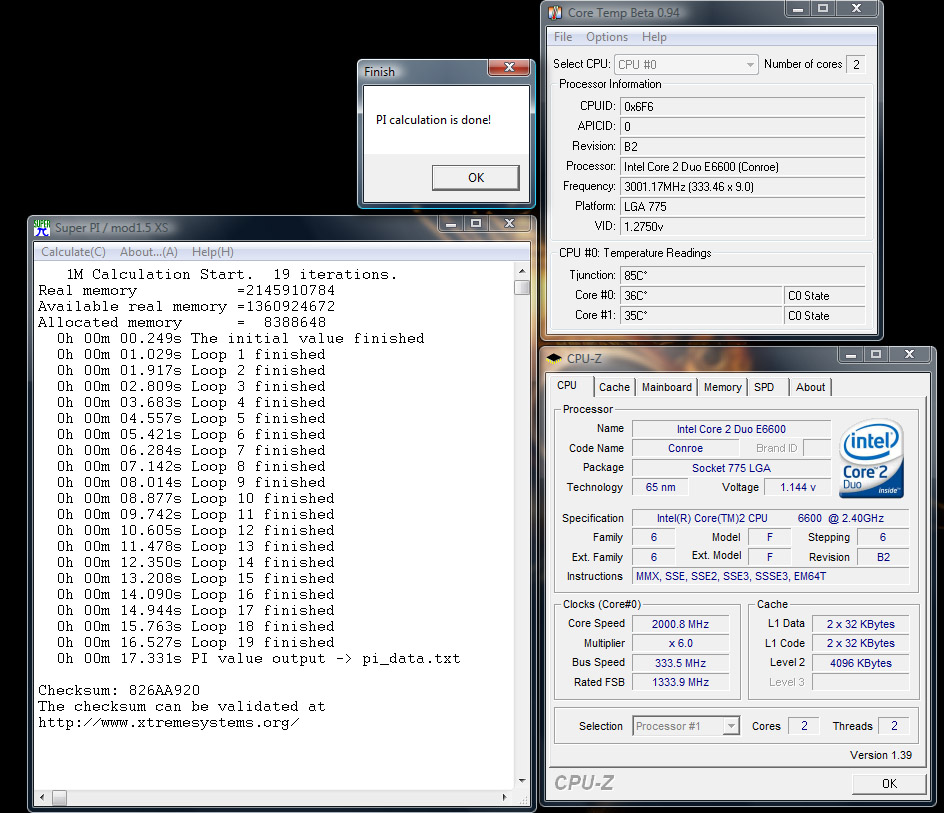
Task: Switch to the About tab in CPU-Z
Action: [810, 387]
